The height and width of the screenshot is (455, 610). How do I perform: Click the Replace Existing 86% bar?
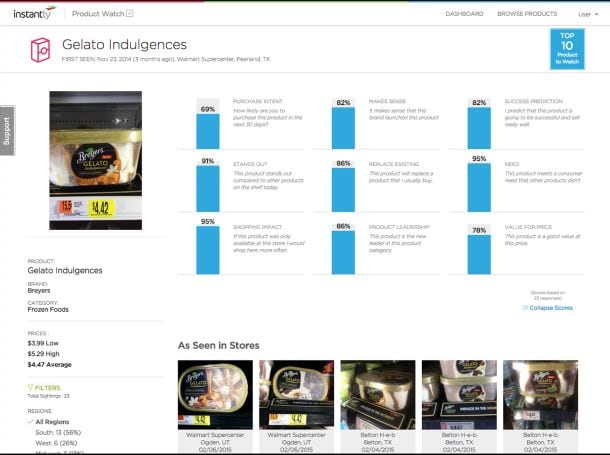tap(343, 190)
